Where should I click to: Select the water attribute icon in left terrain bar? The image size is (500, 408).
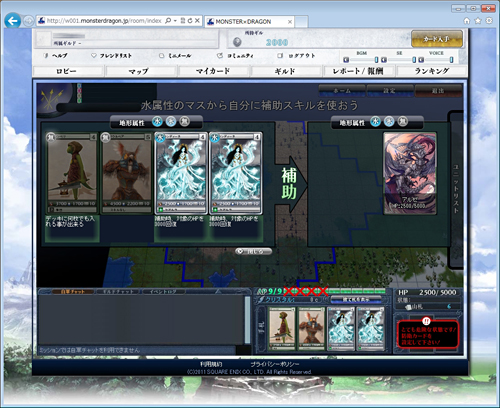pyautogui.click(x=157, y=122)
